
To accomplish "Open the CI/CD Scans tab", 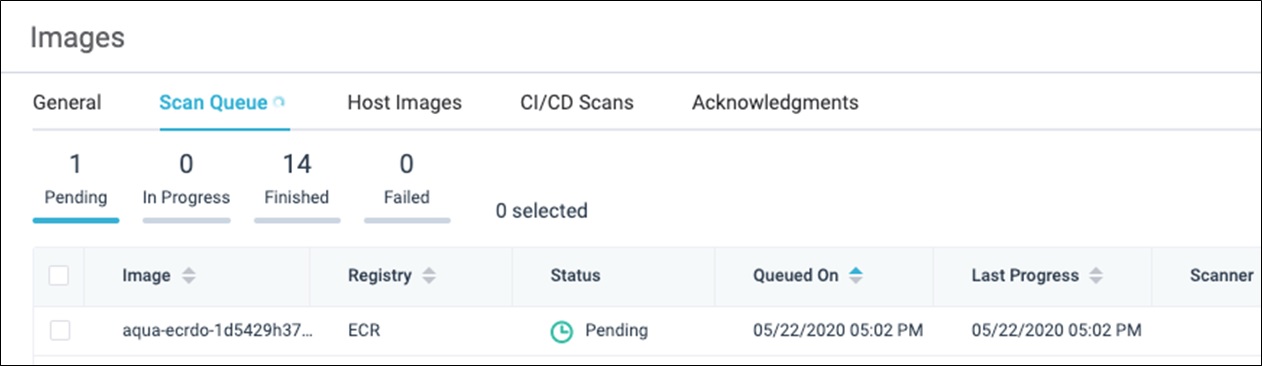I will point(576,102).
